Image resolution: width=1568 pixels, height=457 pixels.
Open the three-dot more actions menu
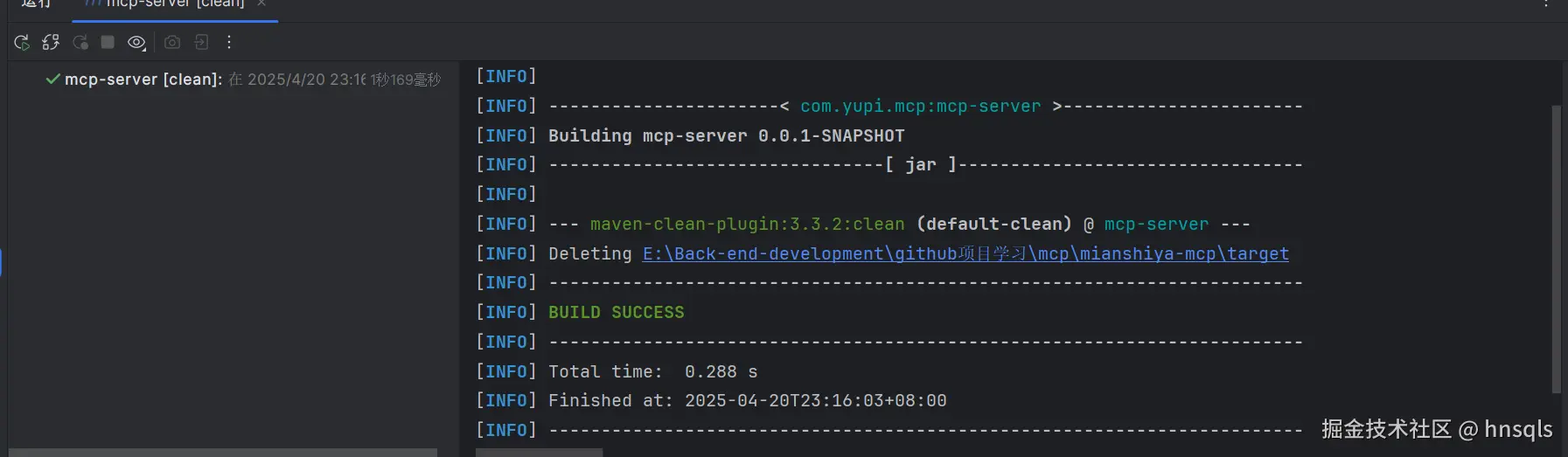point(229,42)
